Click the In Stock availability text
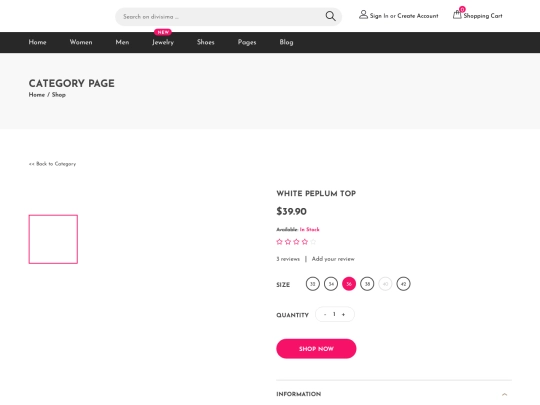This screenshot has height=405, width=540. (309, 229)
